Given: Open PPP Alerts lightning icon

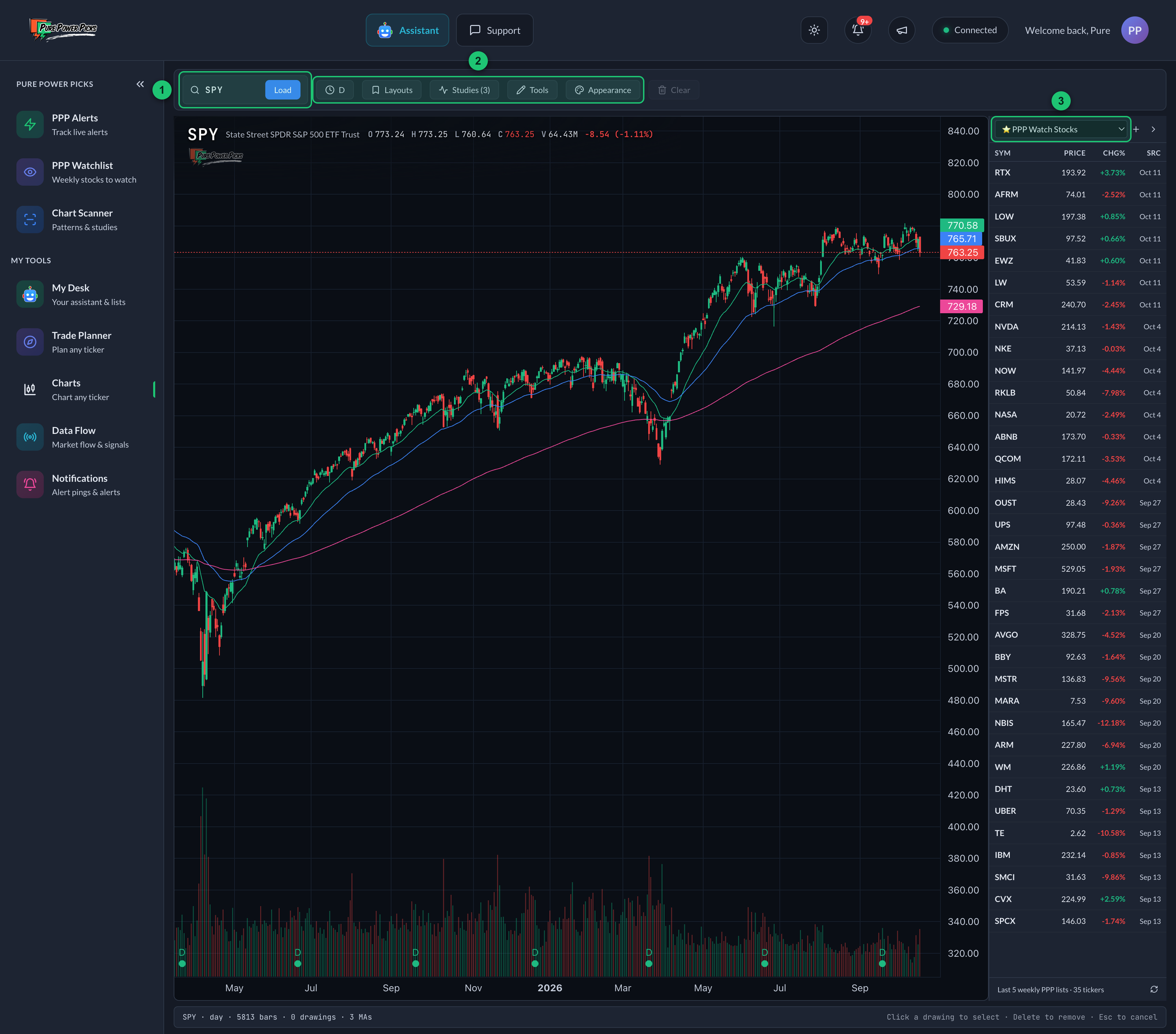Looking at the screenshot, I should 30,124.
